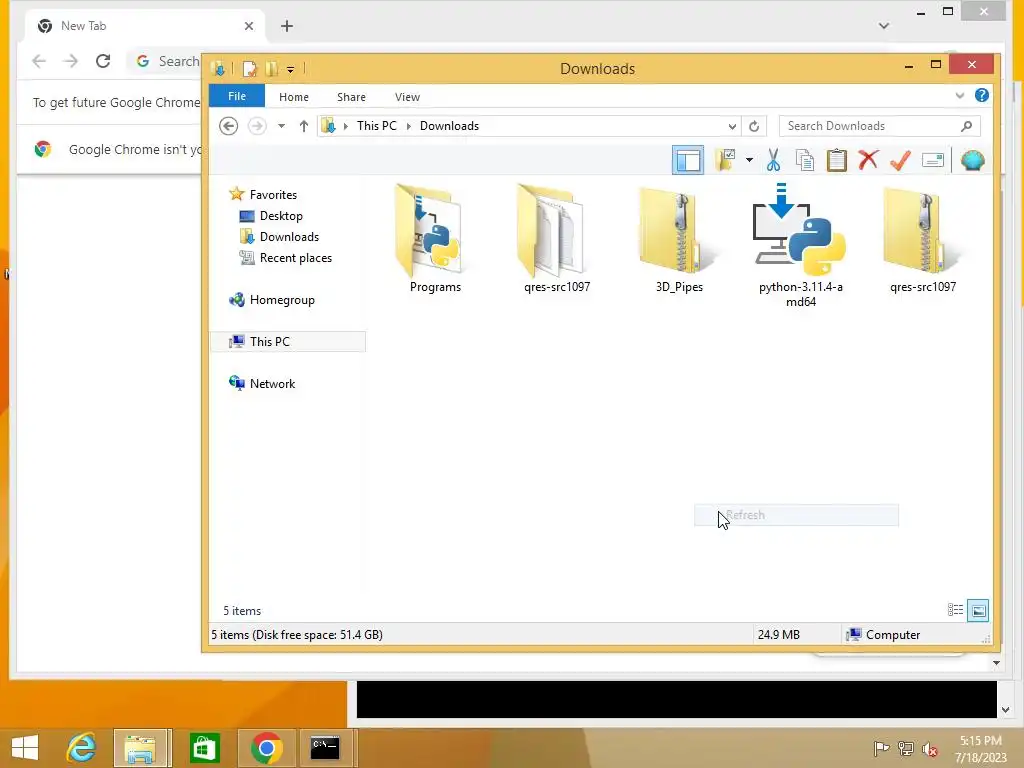Switch to large icons view layout
The height and width of the screenshot is (768, 1024).
pyautogui.click(x=978, y=611)
